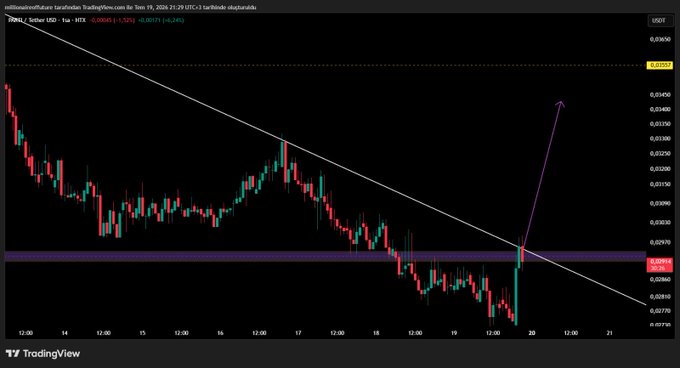Click the 0,03400 price scale label
Screen dimensions: 680x368
click(660, 109)
